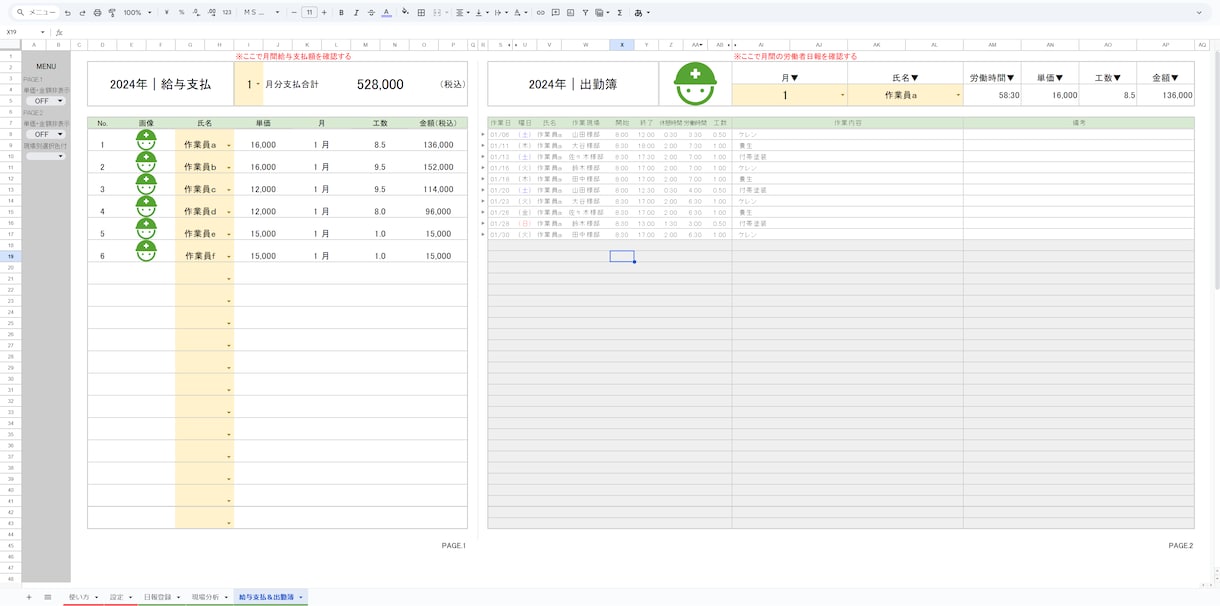Increase the font size with plus button

pyautogui.click(x=324, y=13)
